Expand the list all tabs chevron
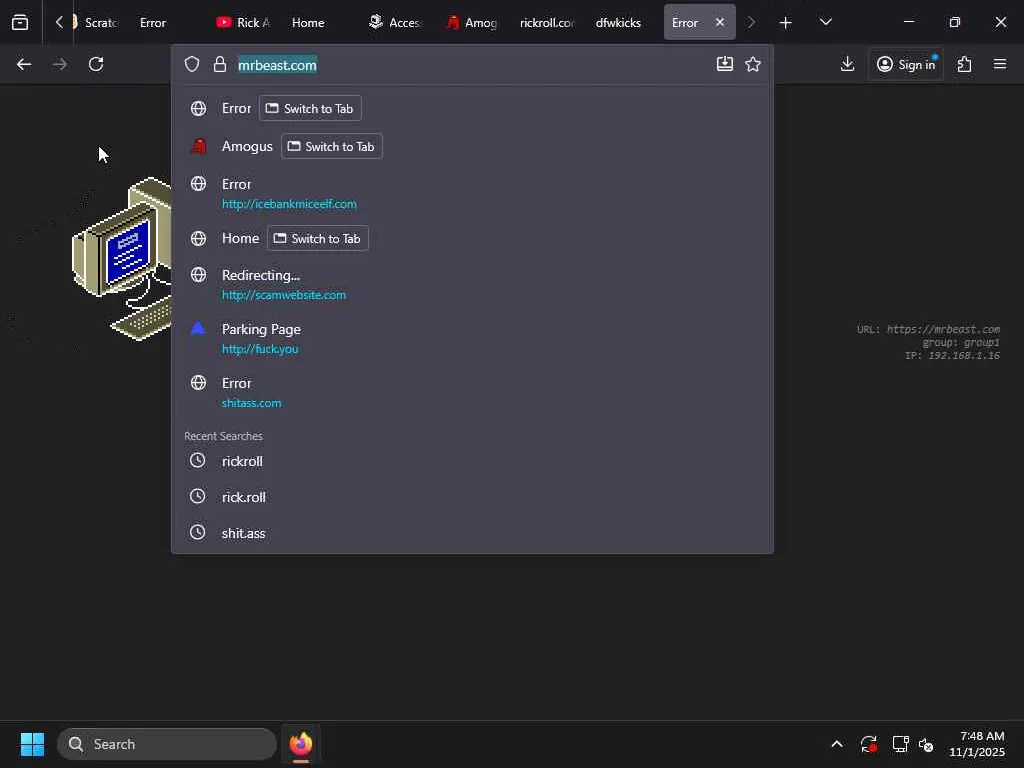Image resolution: width=1024 pixels, height=768 pixels. [825, 22]
